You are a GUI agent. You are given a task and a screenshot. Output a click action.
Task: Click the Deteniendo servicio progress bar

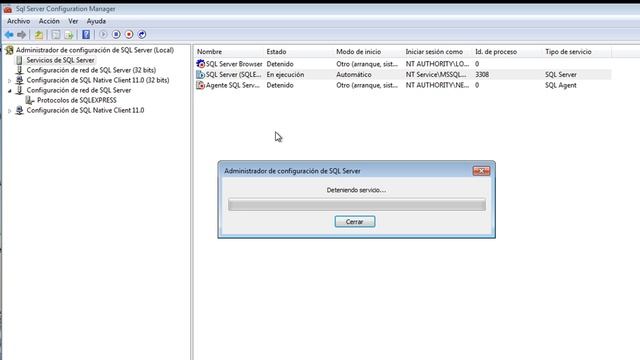coord(357,204)
